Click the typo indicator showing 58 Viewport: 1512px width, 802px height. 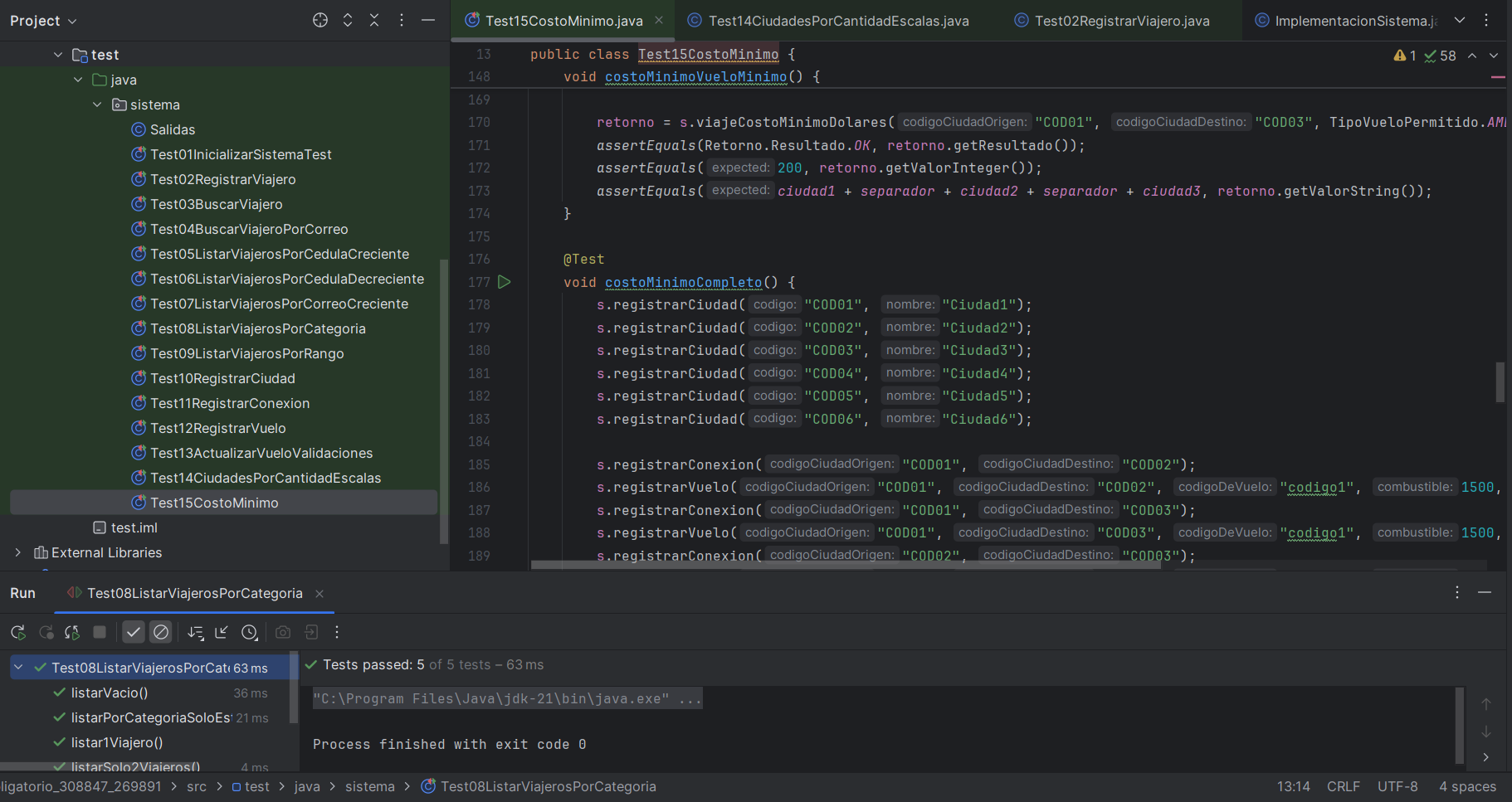[x=1441, y=56]
